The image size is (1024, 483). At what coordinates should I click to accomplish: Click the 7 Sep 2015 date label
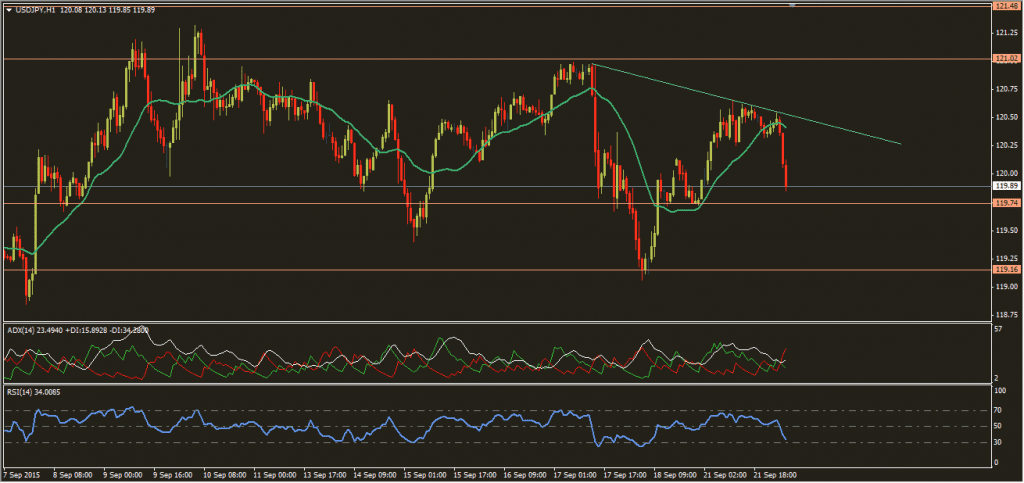coord(20,475)
